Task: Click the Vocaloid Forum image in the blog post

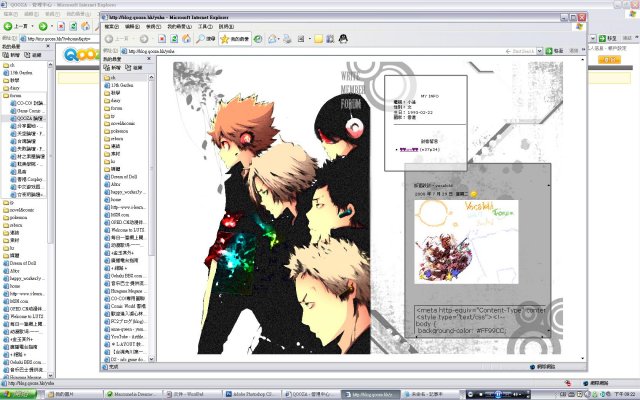Action: [x=466, y=242]
